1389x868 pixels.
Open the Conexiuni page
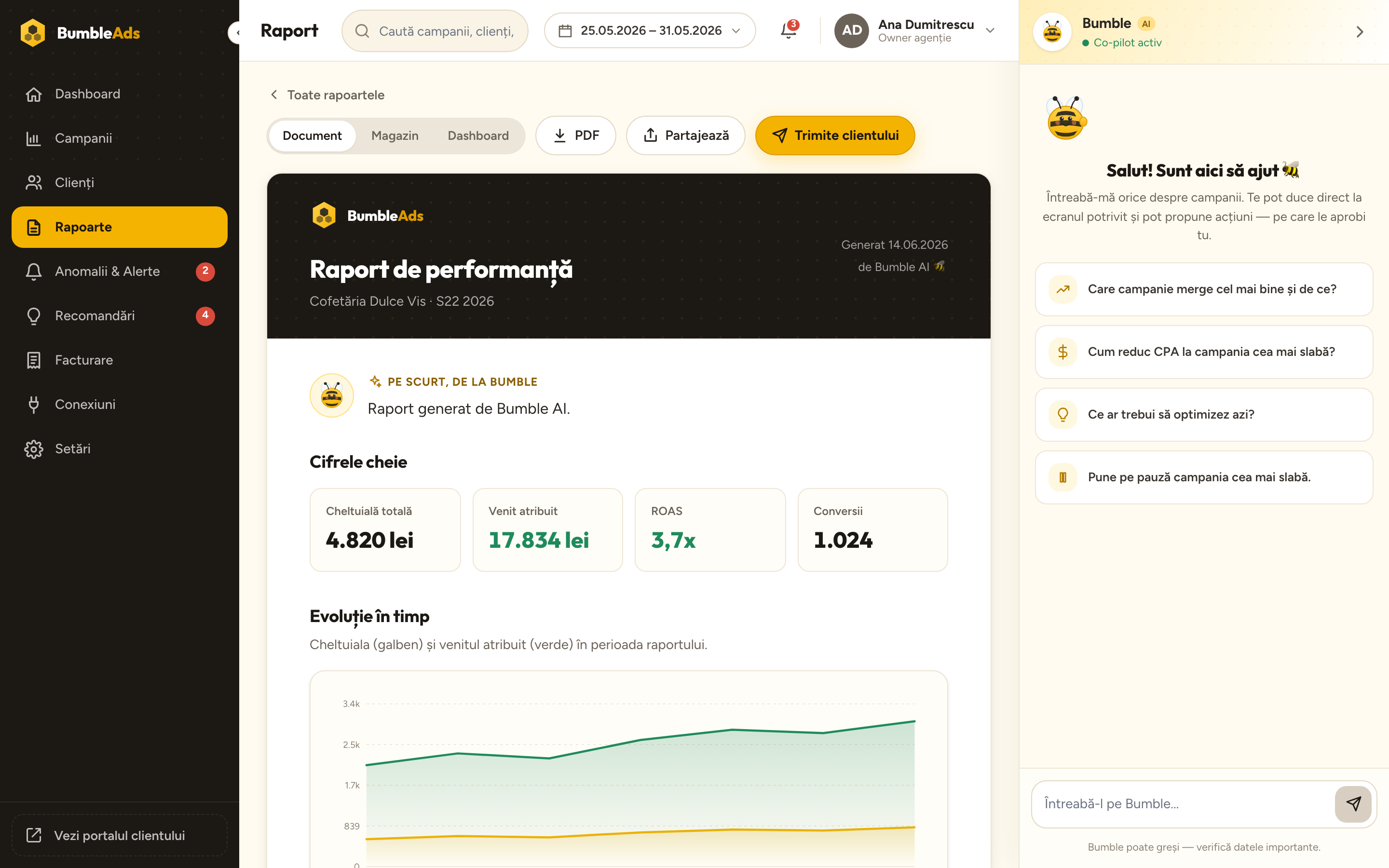(x=120, y=404)
